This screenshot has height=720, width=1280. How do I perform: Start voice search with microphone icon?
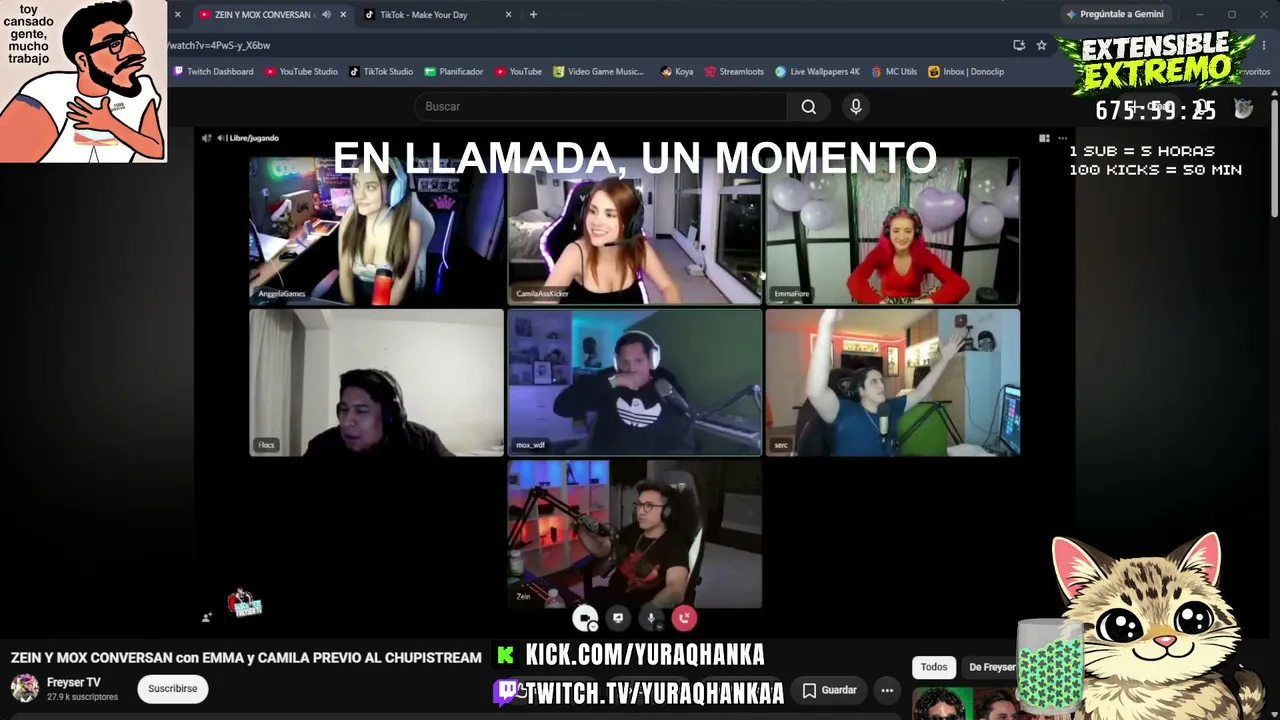coord(856,107)
